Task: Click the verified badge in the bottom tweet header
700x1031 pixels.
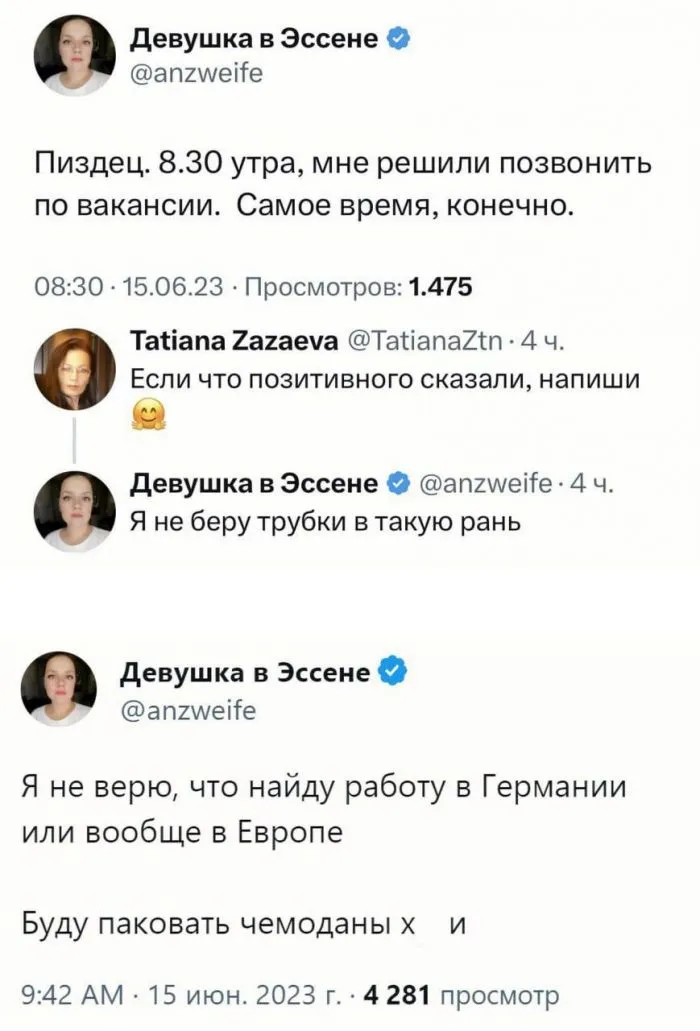Action: coord(393,673)
